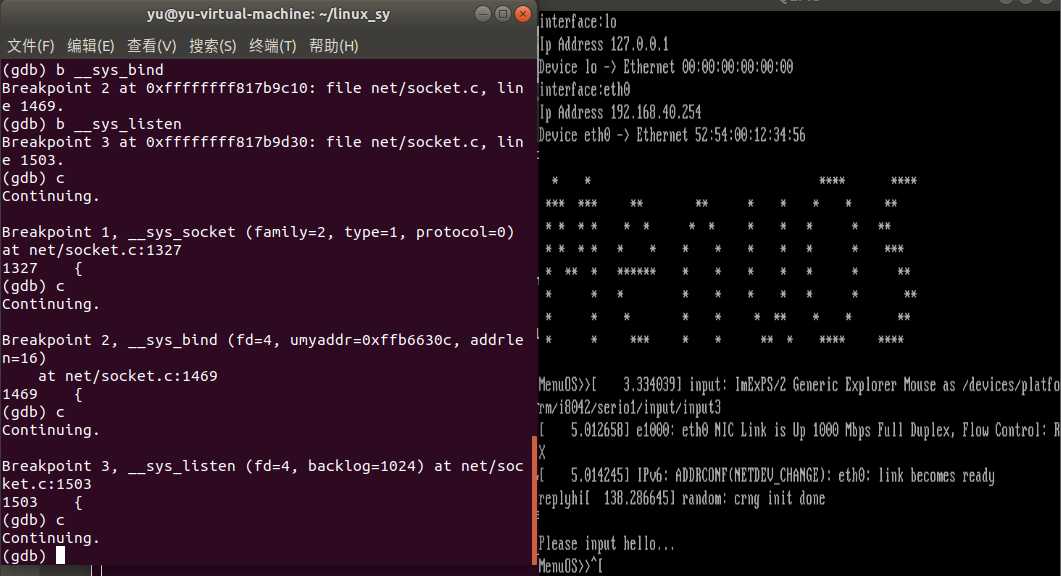
Task: Click 'Device eth0 -> Ethernet 52:54:00:12:34:56'
Action: click(672, 135)
